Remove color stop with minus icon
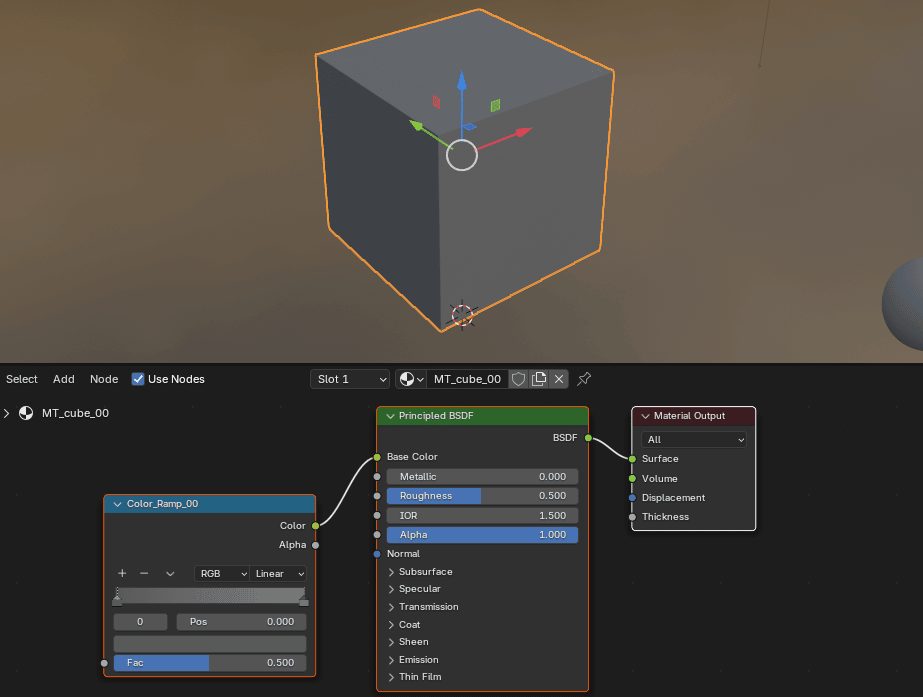Image resolution: width=923 pixels, height=697 pixels. pyautogui.click(x=144, y=573)
